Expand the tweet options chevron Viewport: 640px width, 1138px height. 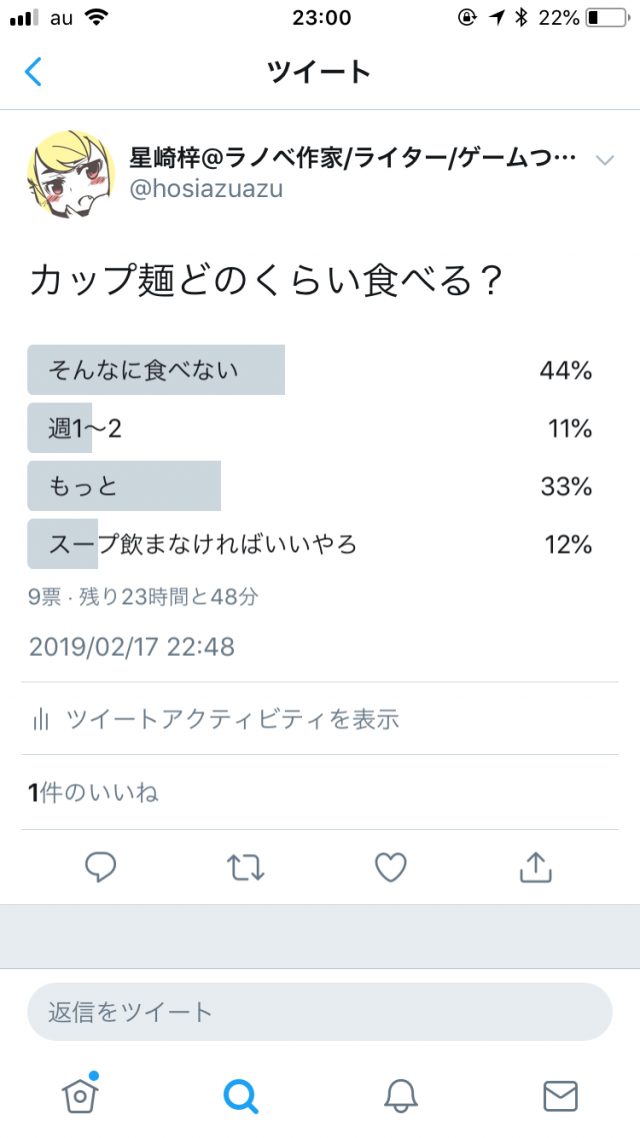click(x=604, y=160)
